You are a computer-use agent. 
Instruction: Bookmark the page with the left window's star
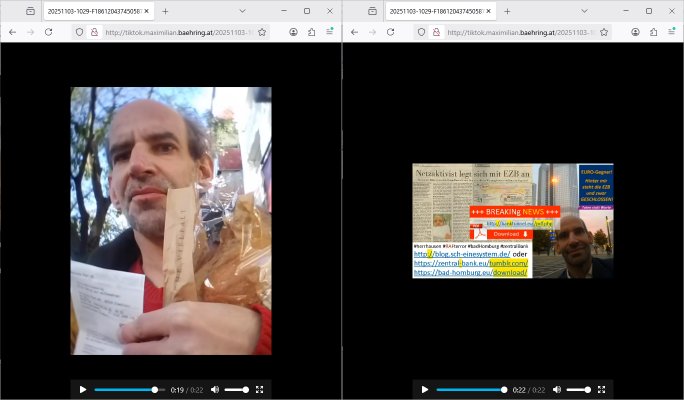click(x=262, y=32)
